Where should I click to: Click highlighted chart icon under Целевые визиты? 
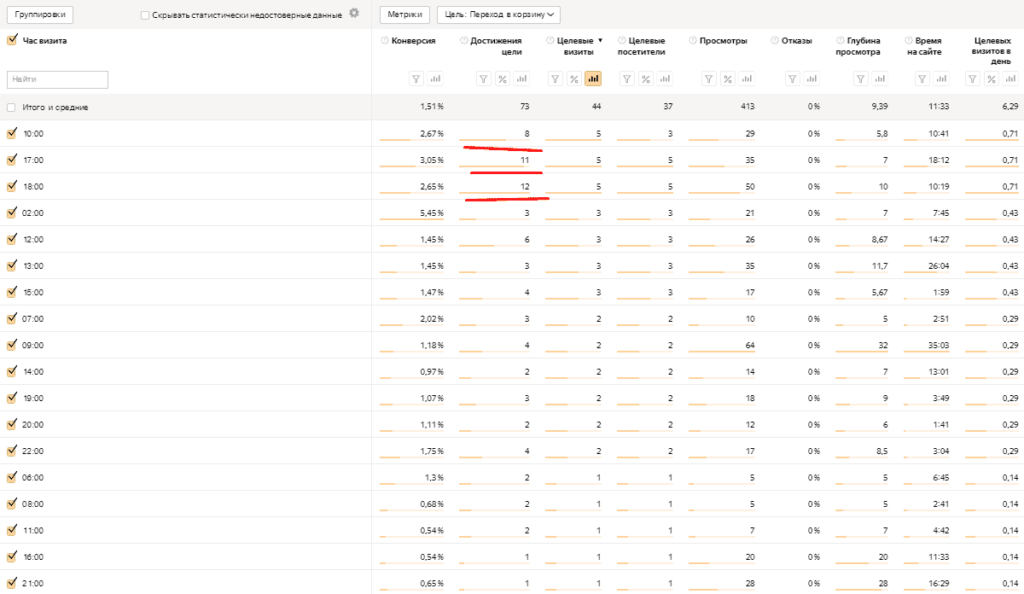[593, 79]
